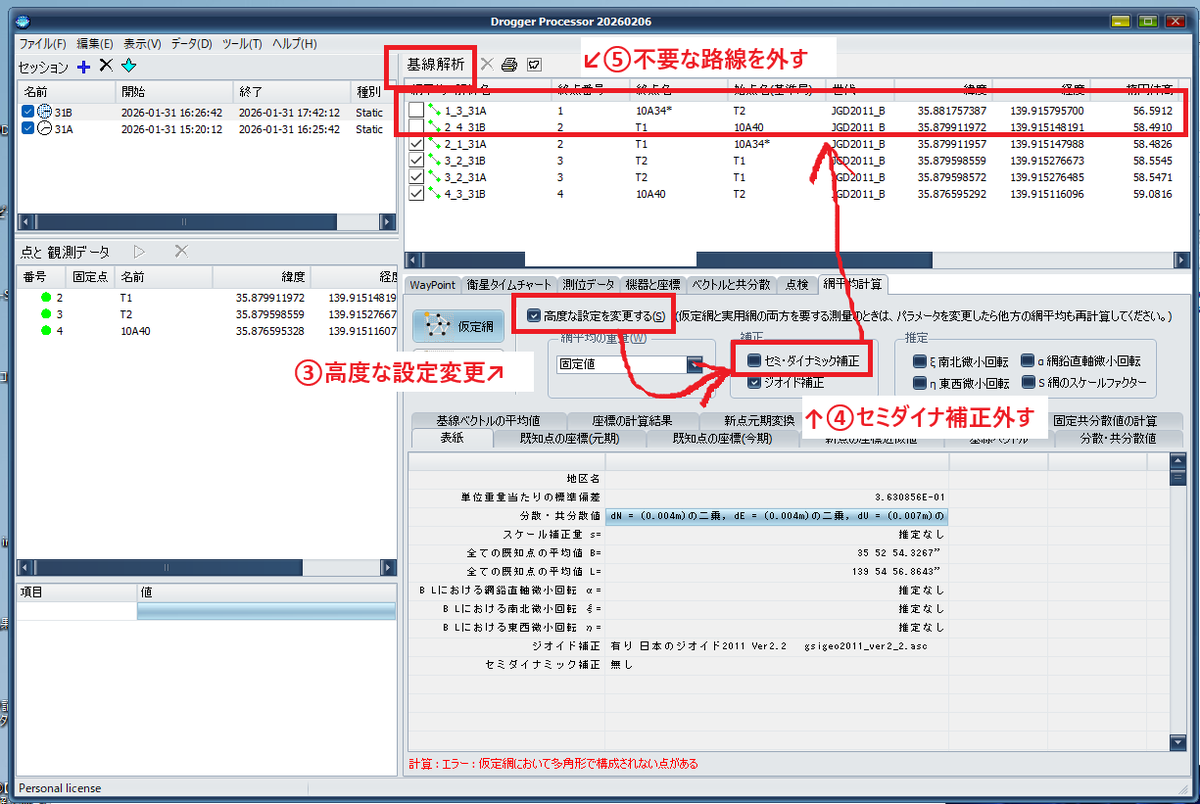Uncheck baseline 3_2_31A checkbox

click(416, 177)
